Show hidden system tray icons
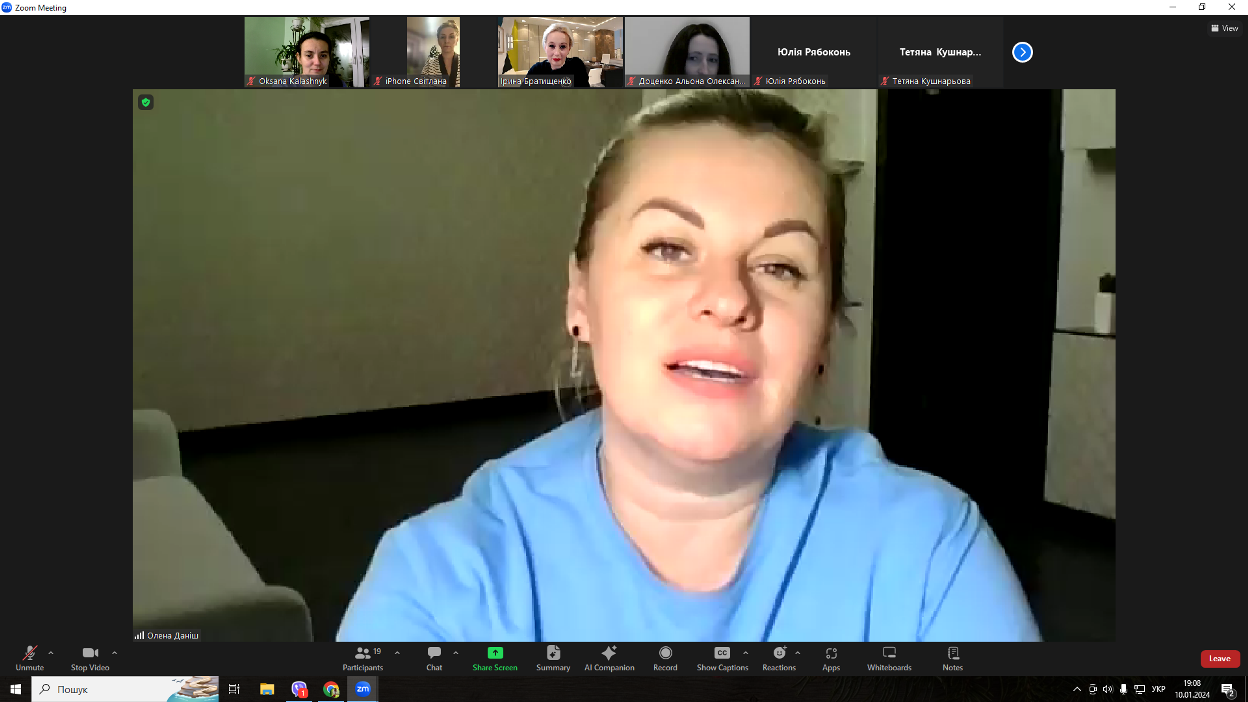 [x=1077, y=689]
